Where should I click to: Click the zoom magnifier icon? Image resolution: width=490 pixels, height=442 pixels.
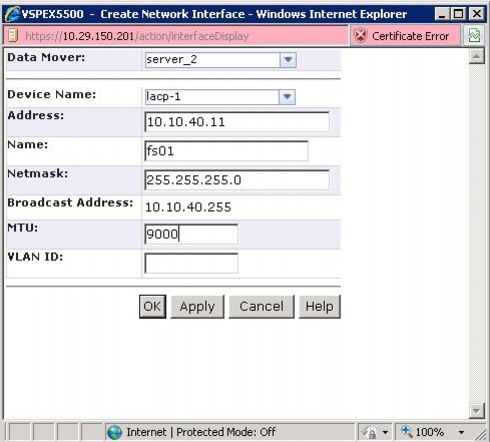coord(406,432)
